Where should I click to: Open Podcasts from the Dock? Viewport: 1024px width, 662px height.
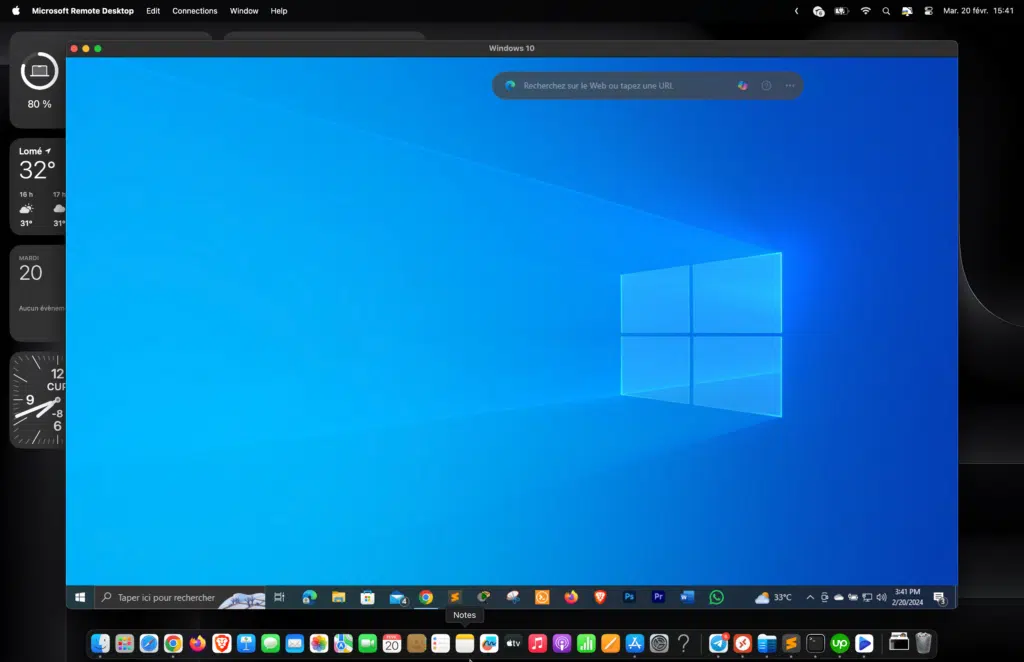tap(562, 644)
